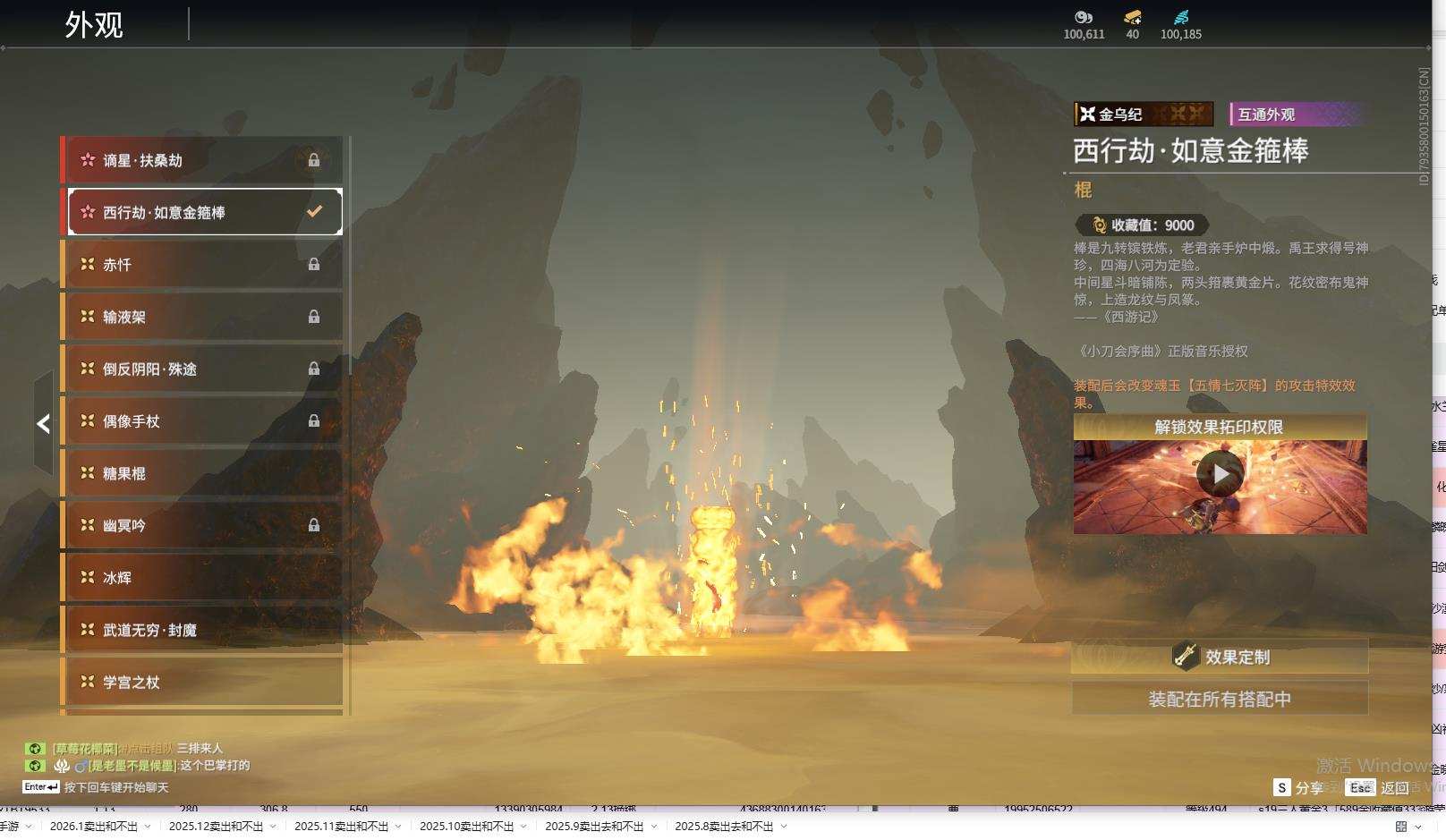The width and height of the screenshot is (1446, 840).
Task: Click the gold bar currency icon
Action: [1132, 17]
